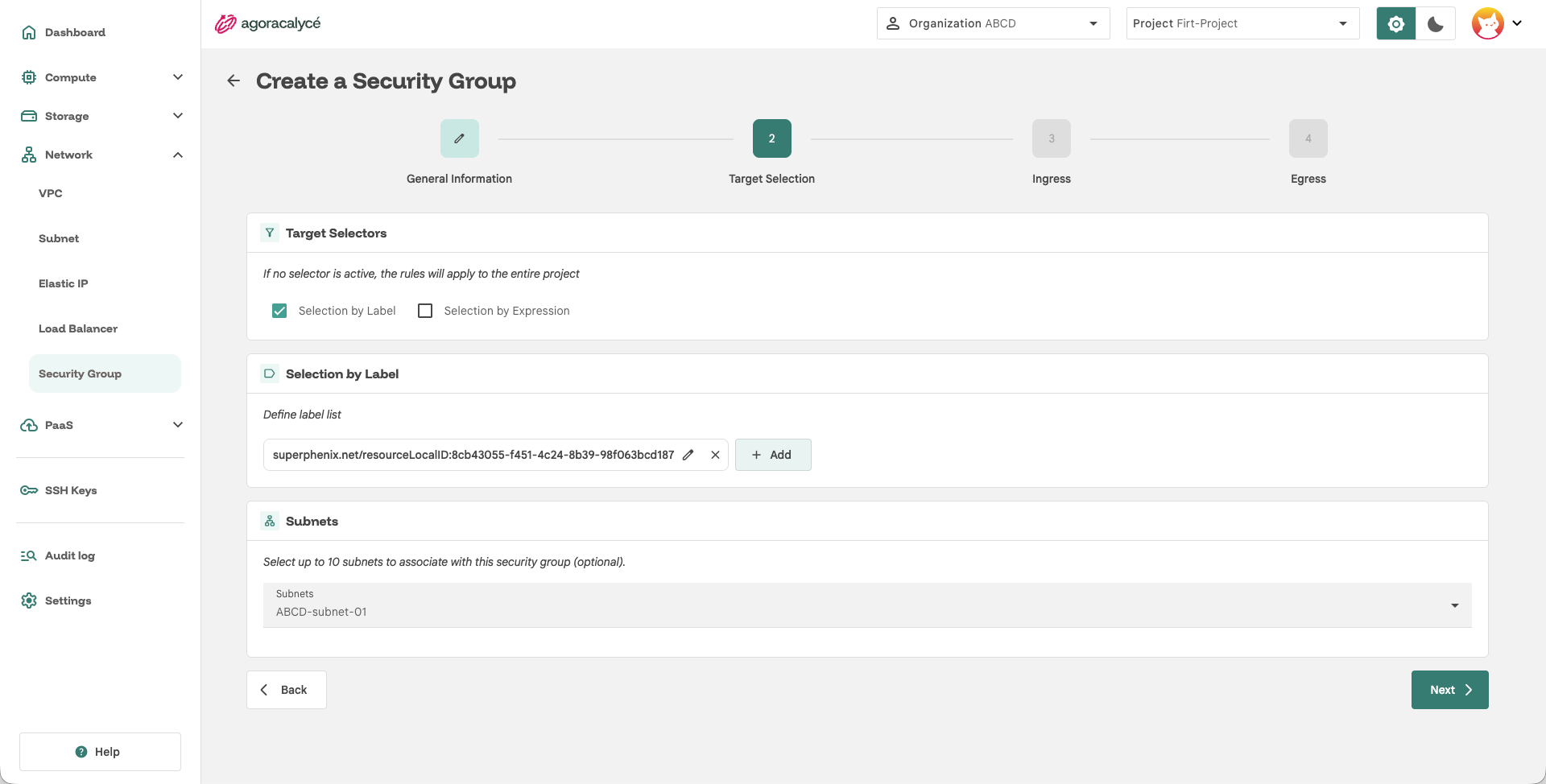Viewport: 1546px width, 784px height.
Task: Open the Subnets selection dropdown
Action: pyautogui.click(x=867, y=605)
